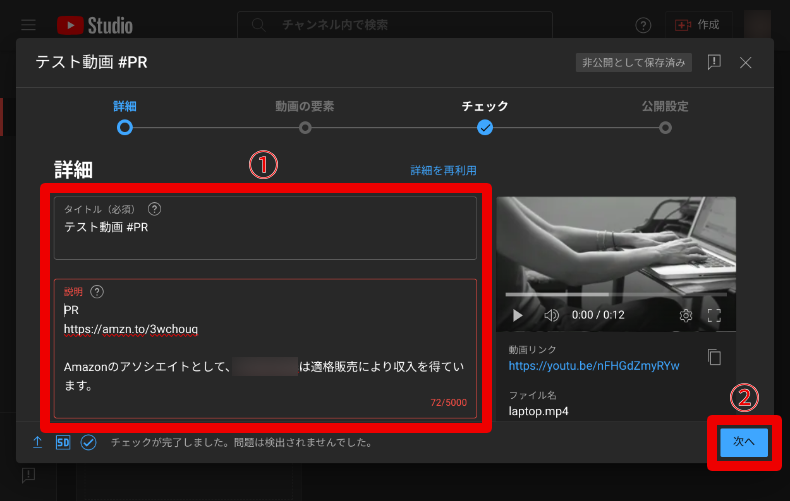This screenshot has width=790, height=501.
Task: Open preview settings gear icon
Action: (x=685, y=316)
